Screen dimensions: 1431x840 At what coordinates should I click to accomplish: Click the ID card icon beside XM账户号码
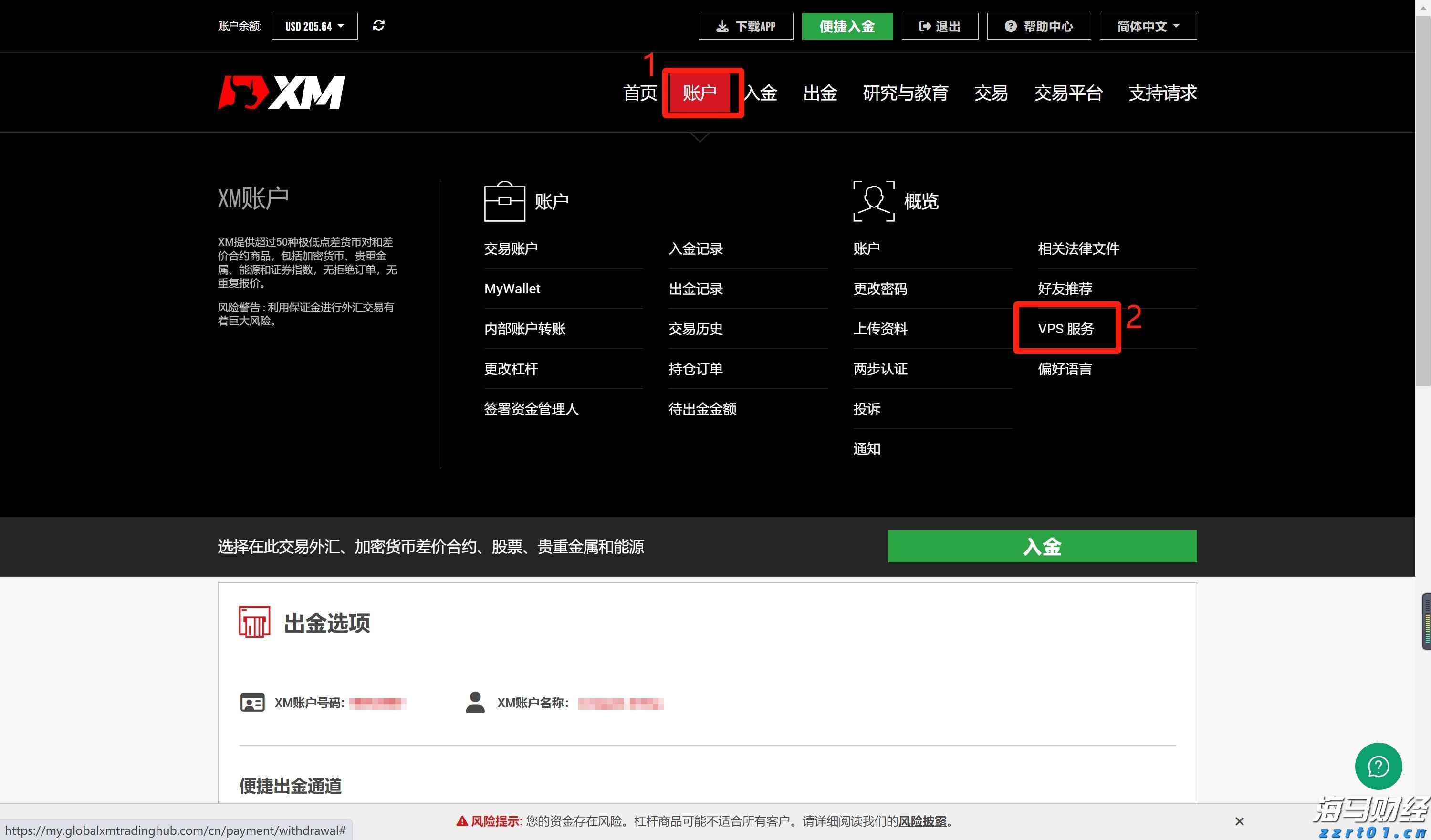point(251,702)
